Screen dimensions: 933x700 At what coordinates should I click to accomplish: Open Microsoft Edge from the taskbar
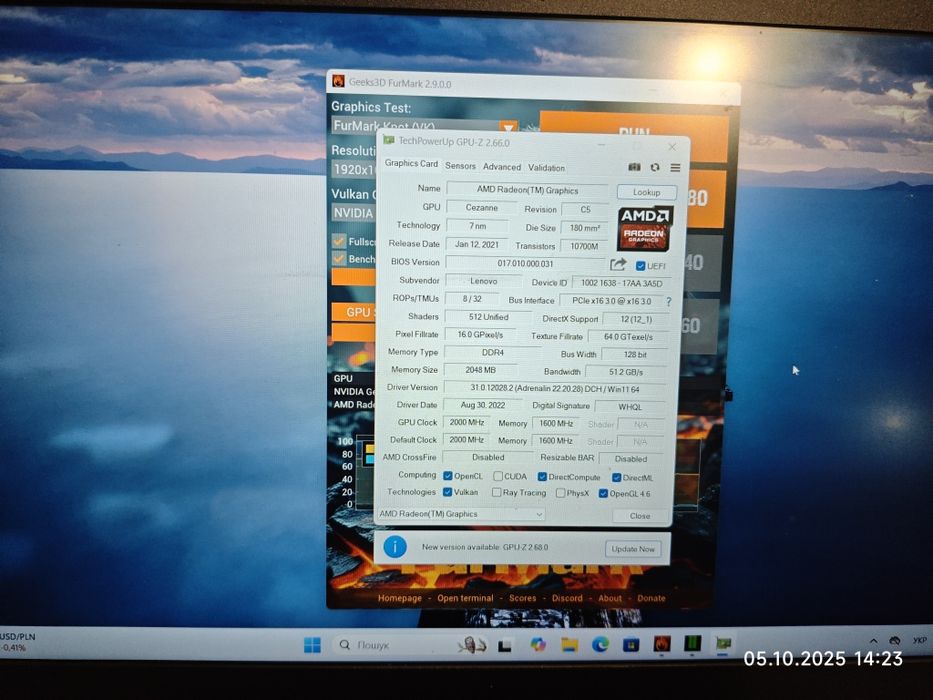(600, 643)
